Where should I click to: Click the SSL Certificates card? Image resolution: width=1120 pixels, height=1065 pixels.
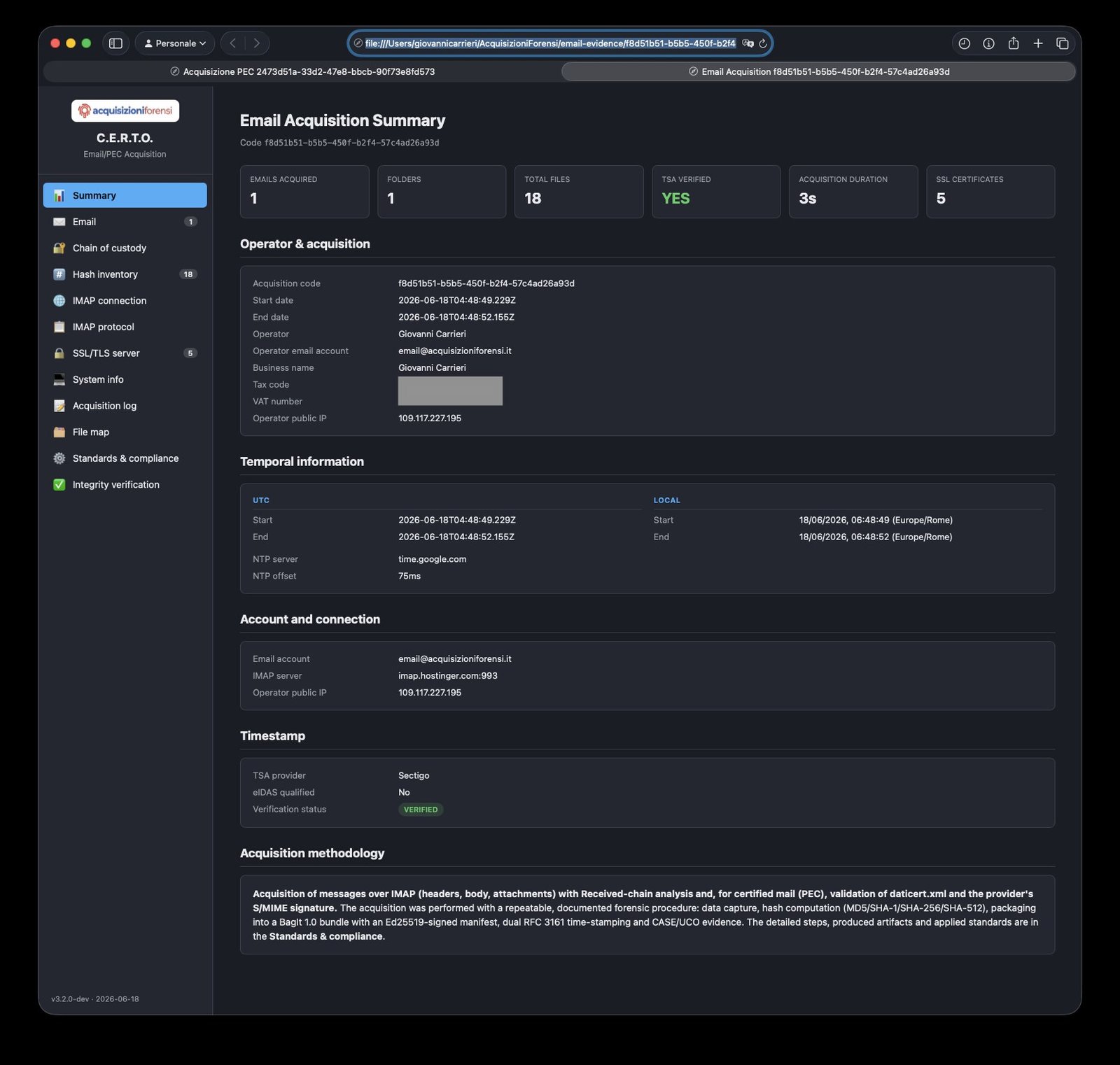[990, 192]
